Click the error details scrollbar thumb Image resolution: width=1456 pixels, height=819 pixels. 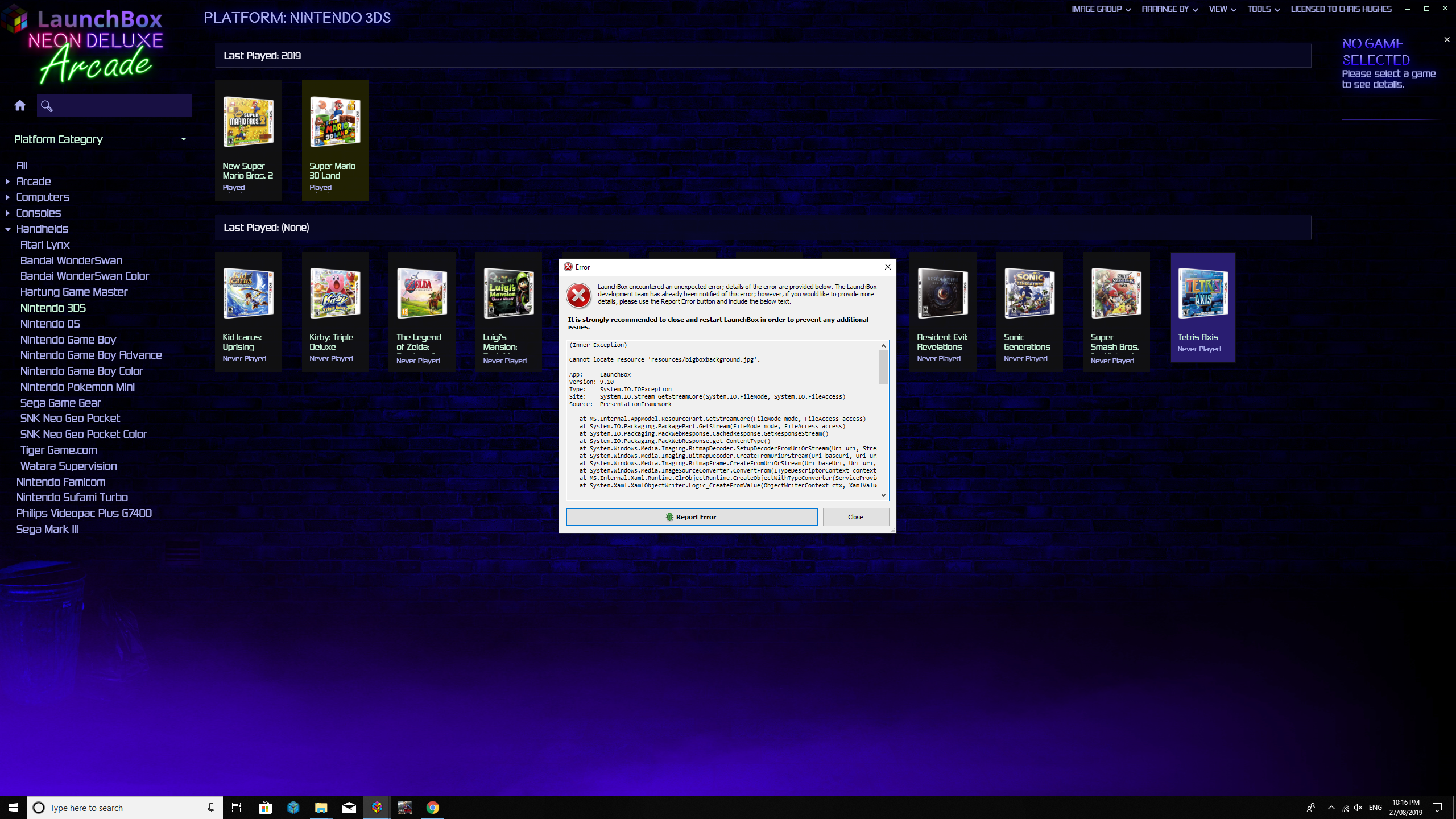[883, 367]
